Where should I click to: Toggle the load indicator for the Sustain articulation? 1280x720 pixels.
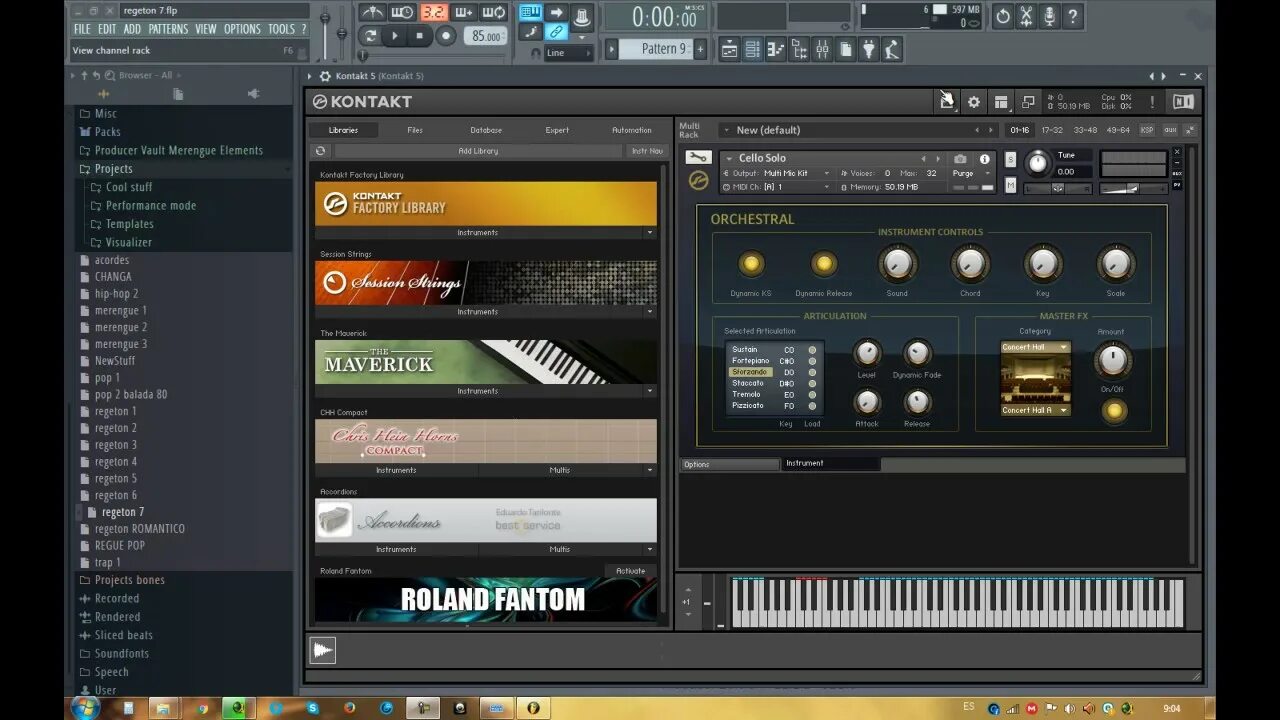point(812,350)
